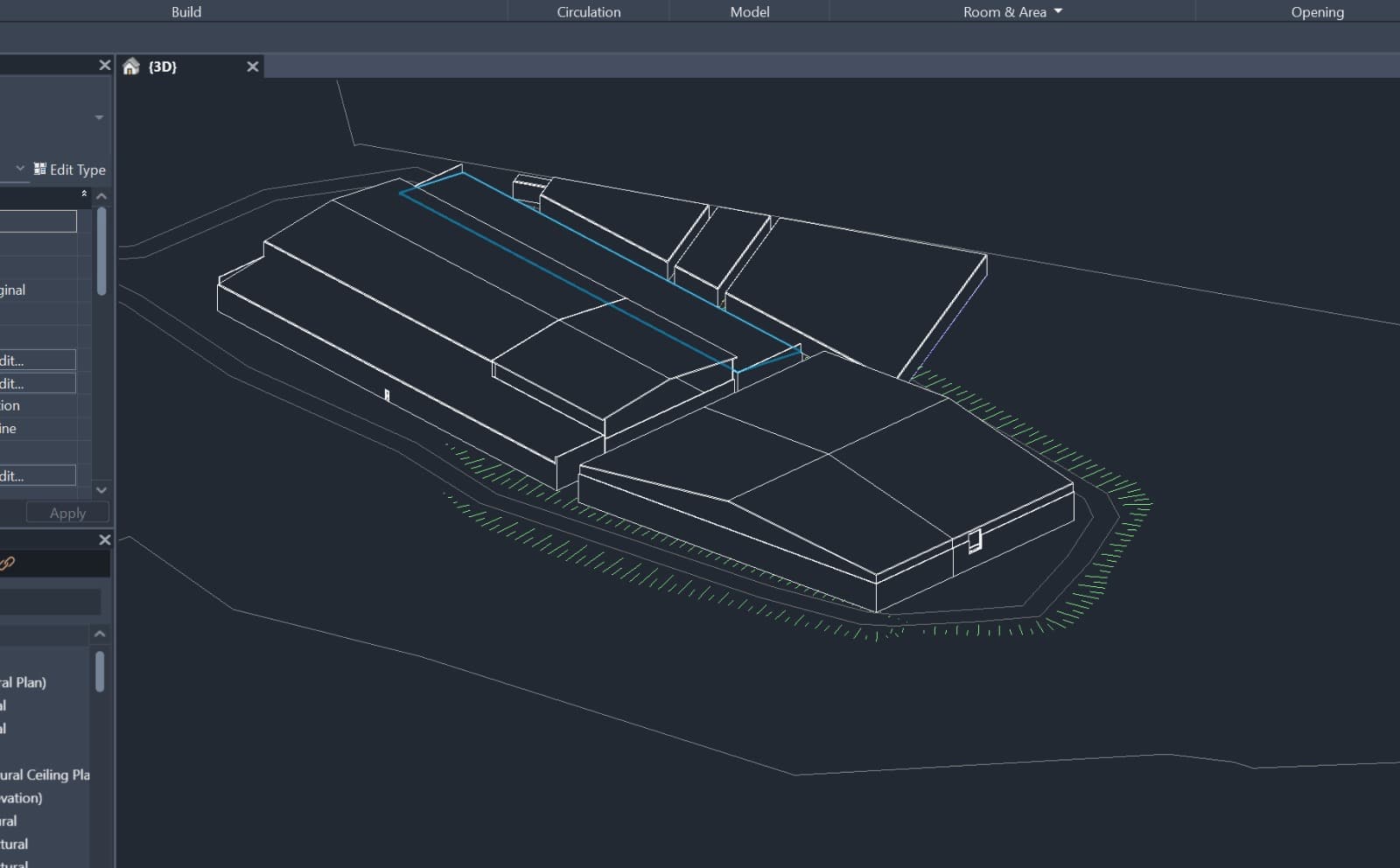Click the home icon on 3D view tab

[131, 66]
